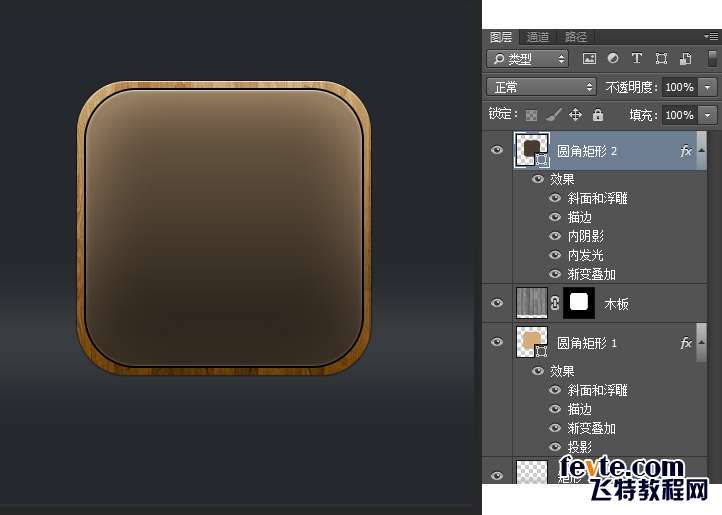Click the 木板 layer mask link icon
This screenshot has width=722, height=515.
coord(555,303)
